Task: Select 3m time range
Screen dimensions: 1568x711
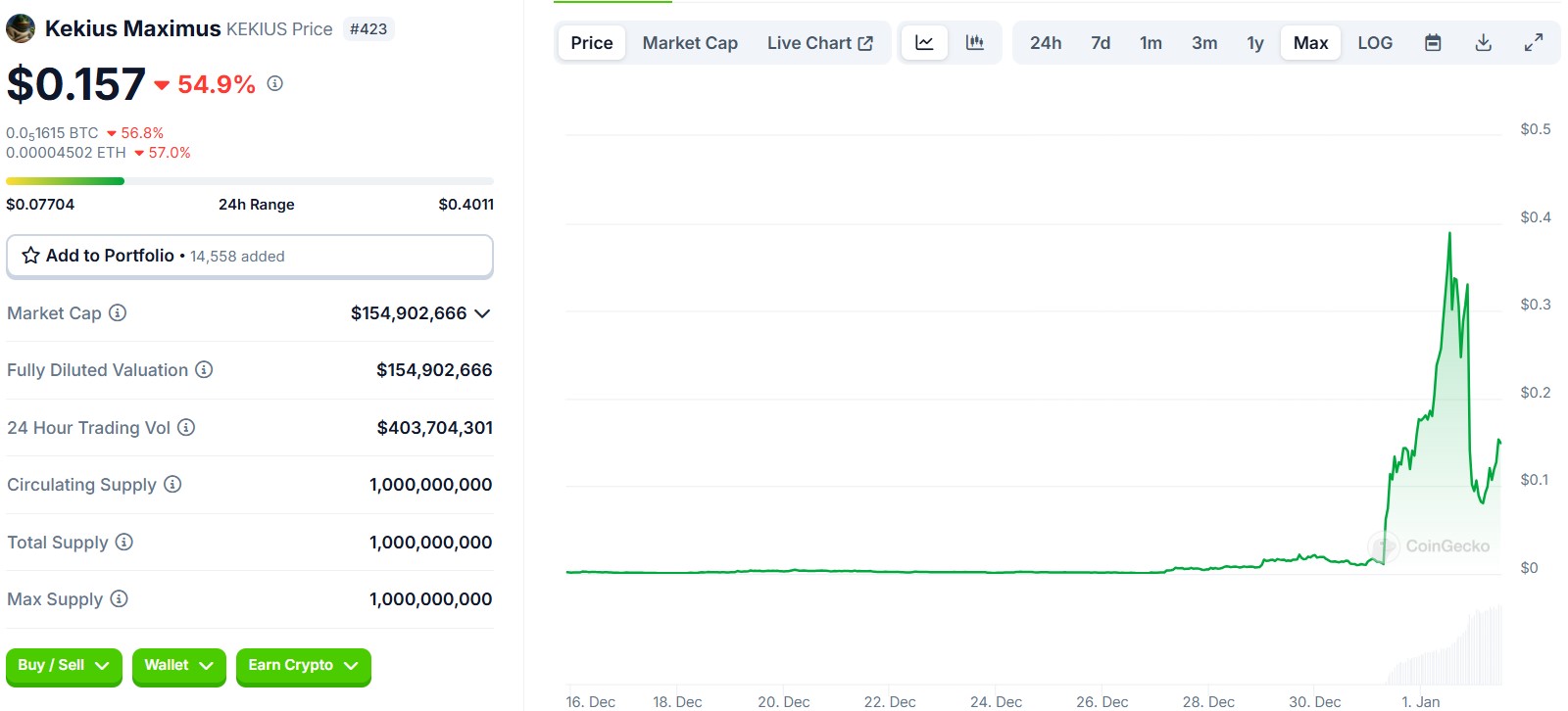Action: (1204, 43)
